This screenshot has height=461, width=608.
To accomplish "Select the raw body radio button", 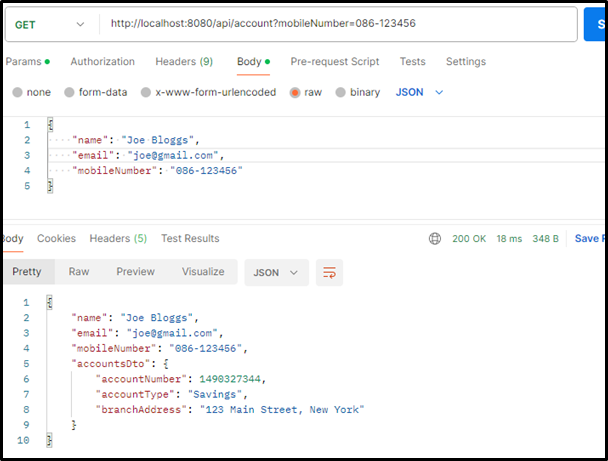I will [295, 92].
